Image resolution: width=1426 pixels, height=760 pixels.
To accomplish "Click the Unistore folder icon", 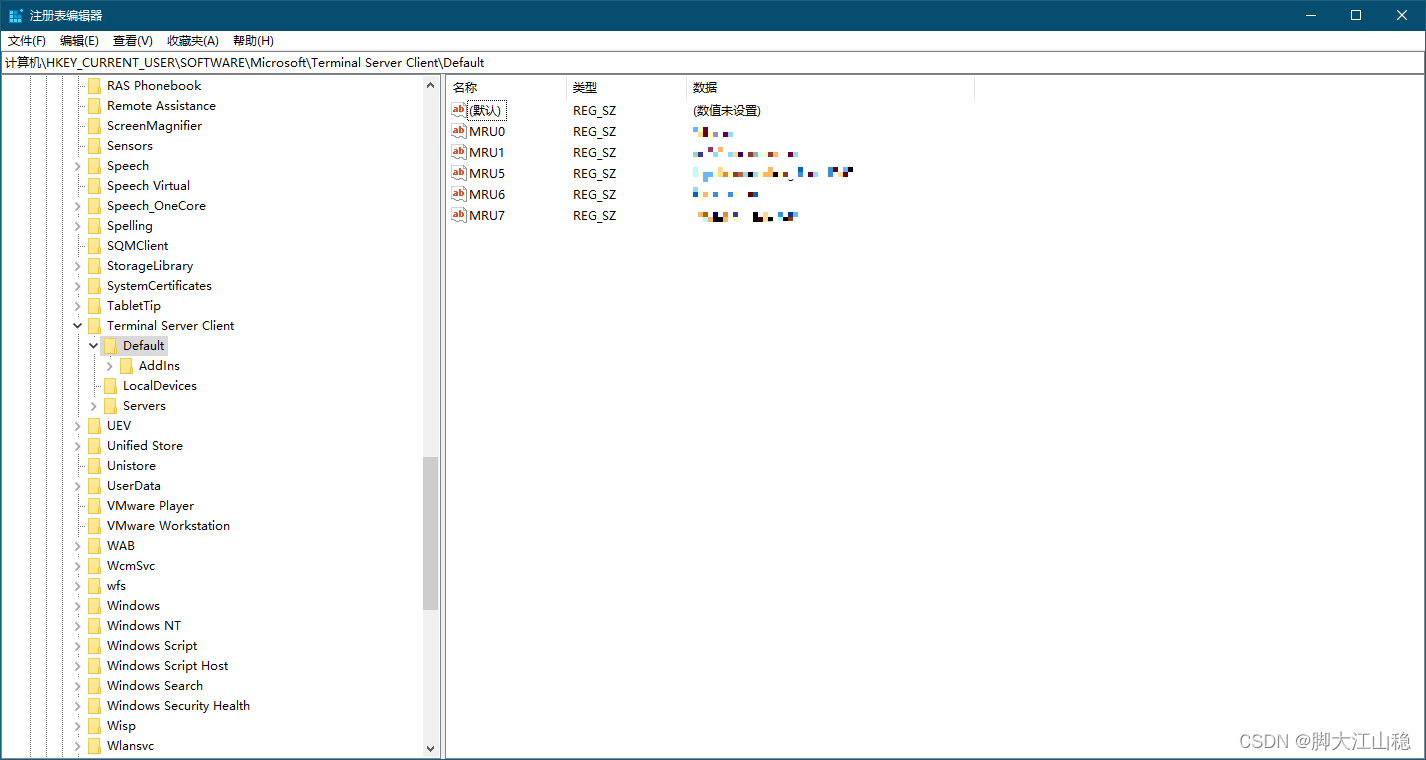I will pyautogui.click(x=94, y=466).
